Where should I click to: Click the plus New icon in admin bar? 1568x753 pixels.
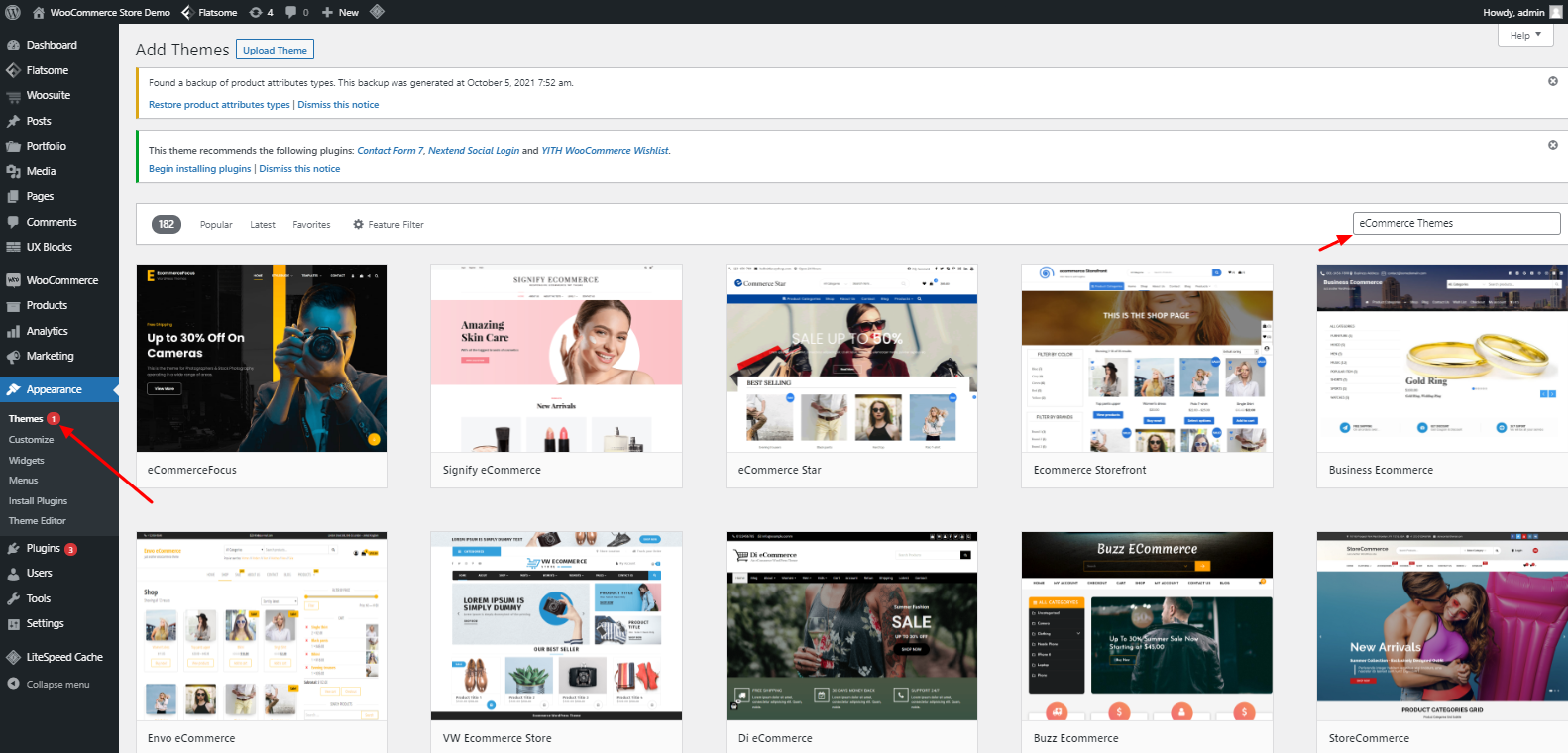click(327, 12)
